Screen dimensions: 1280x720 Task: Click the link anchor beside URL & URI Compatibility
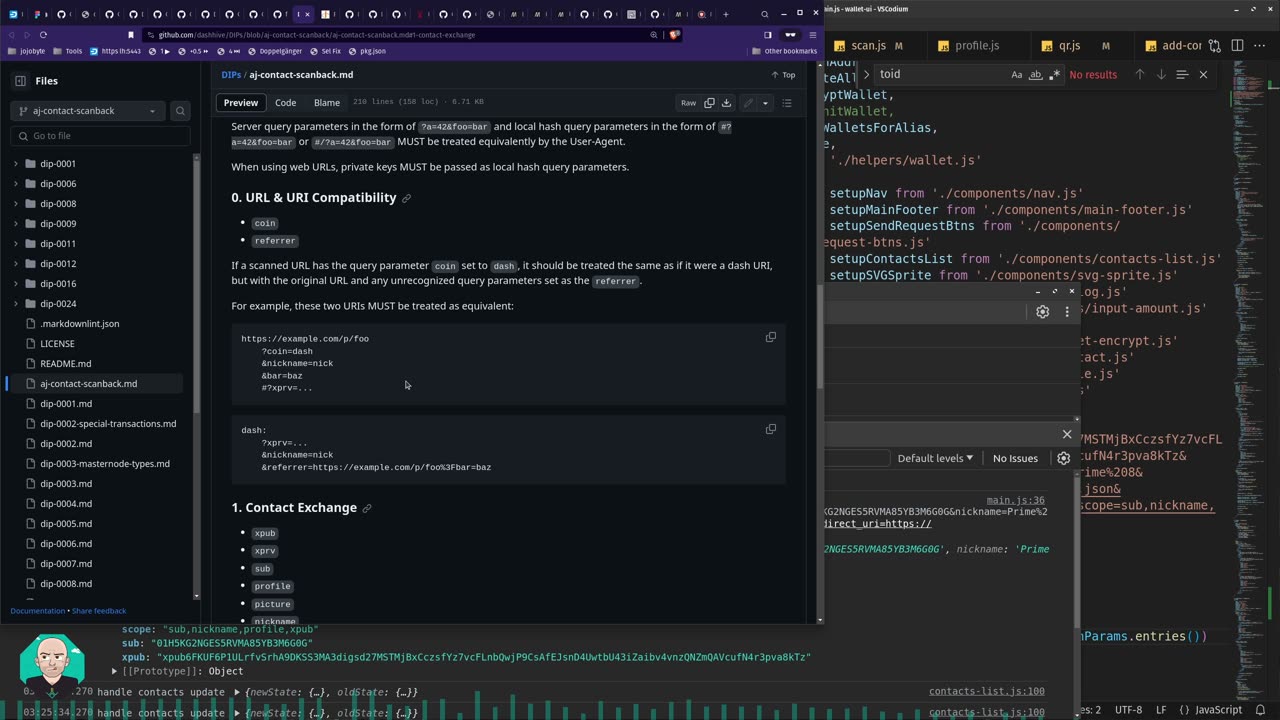pos(406,198)
